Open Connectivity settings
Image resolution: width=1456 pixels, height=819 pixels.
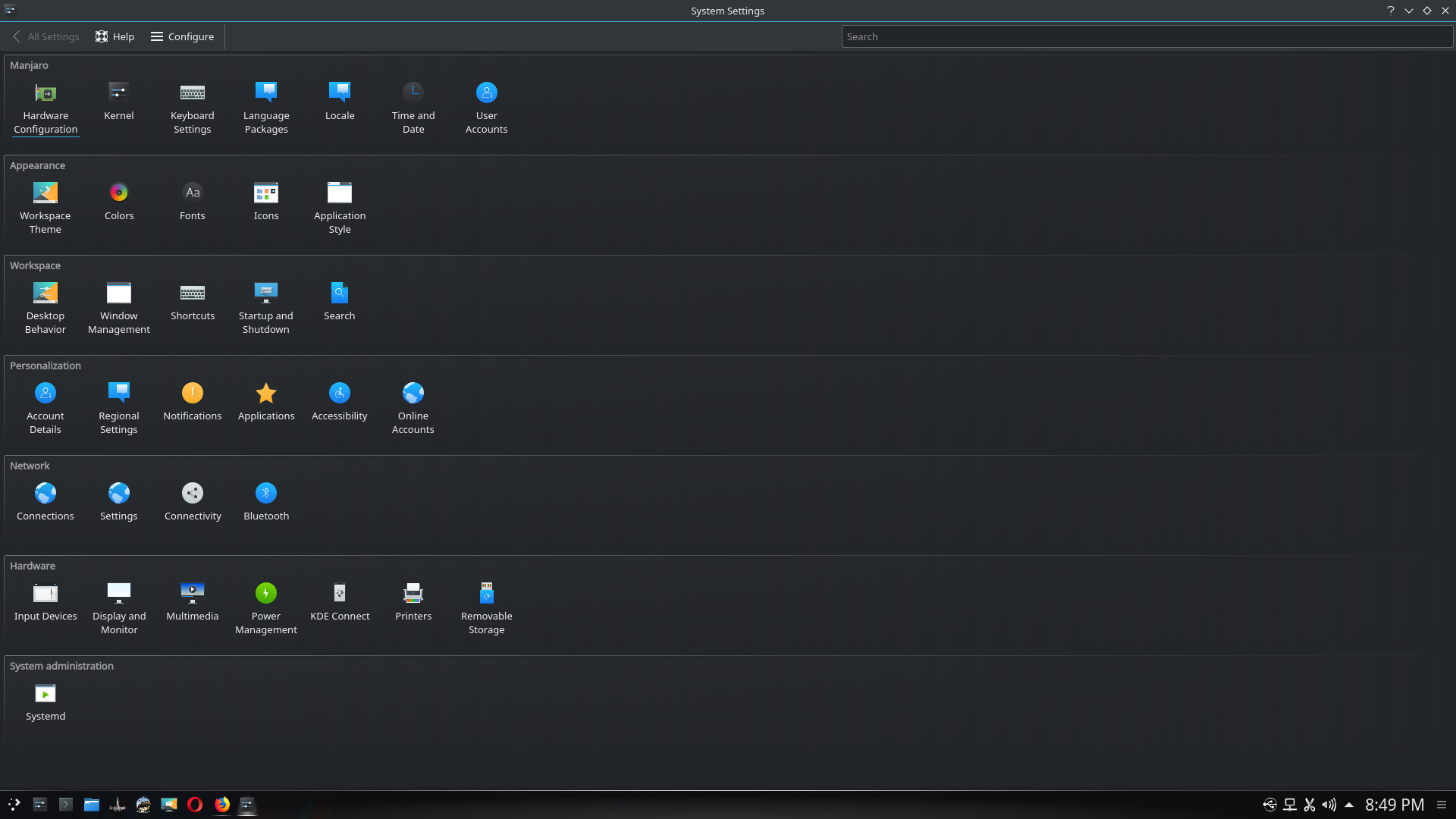[193, 501]
